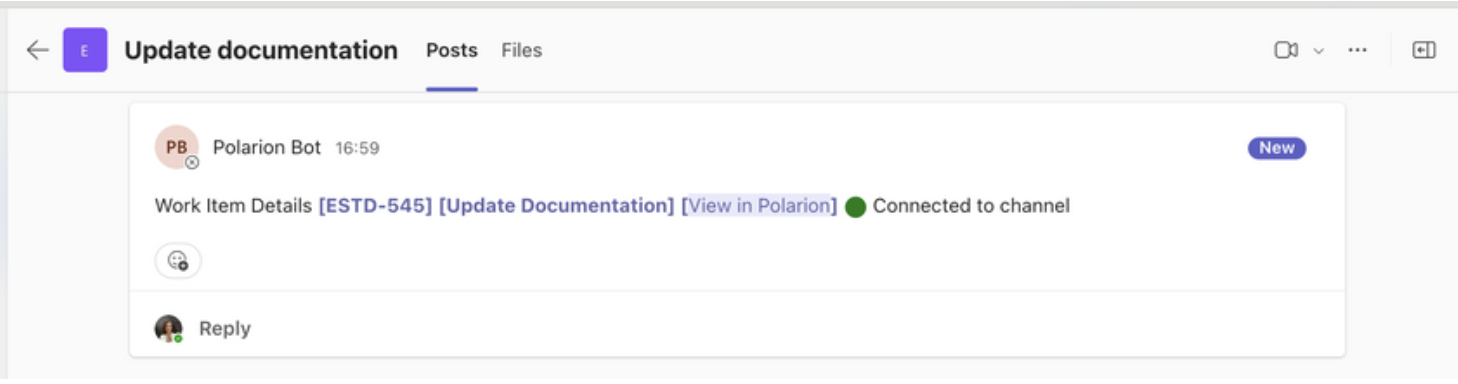Open the More options ellipsis menu
The height and width of the screenshot is (384, 1458).
1357,50
